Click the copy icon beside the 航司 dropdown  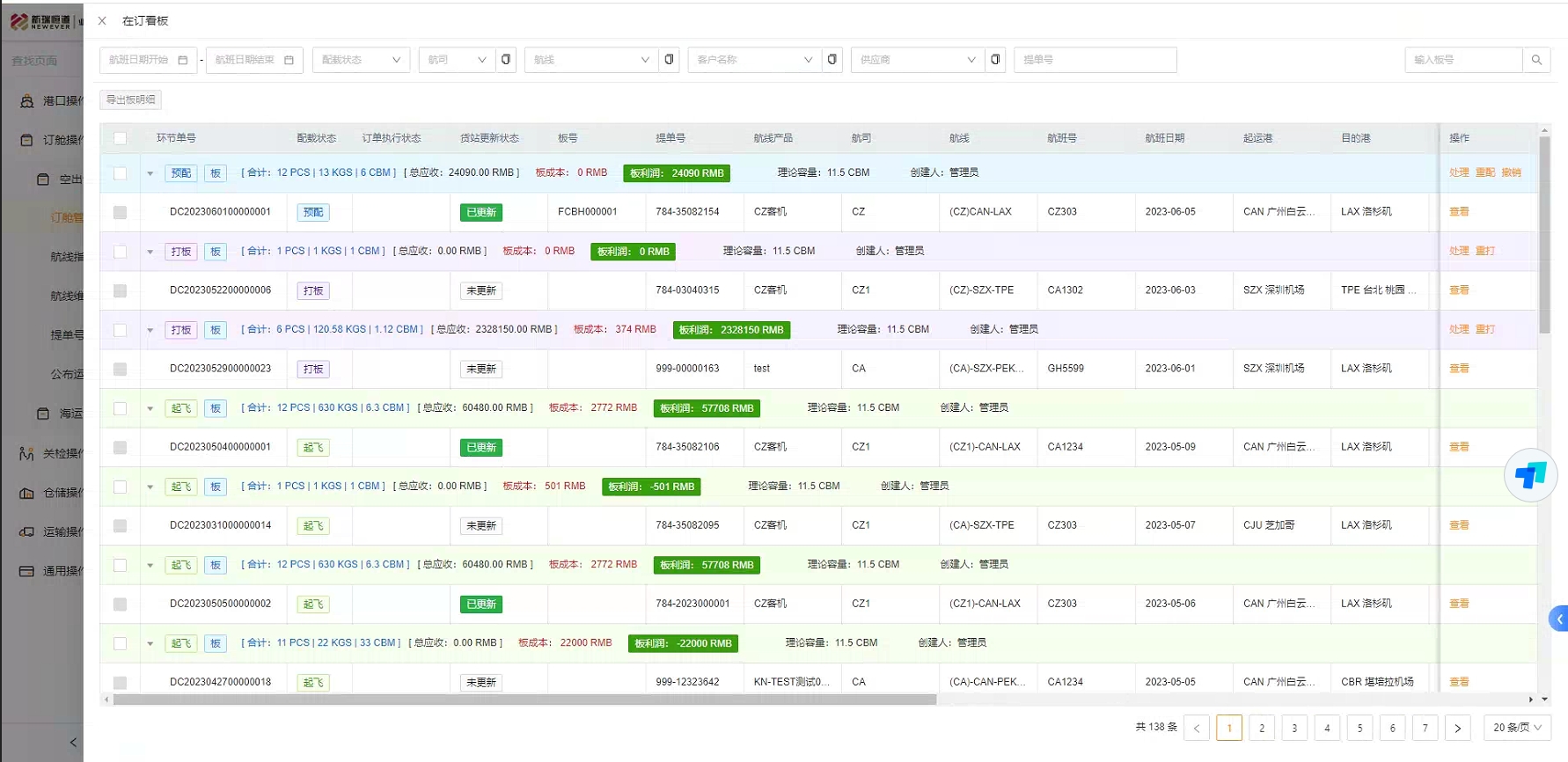click(x=506, y=60)
